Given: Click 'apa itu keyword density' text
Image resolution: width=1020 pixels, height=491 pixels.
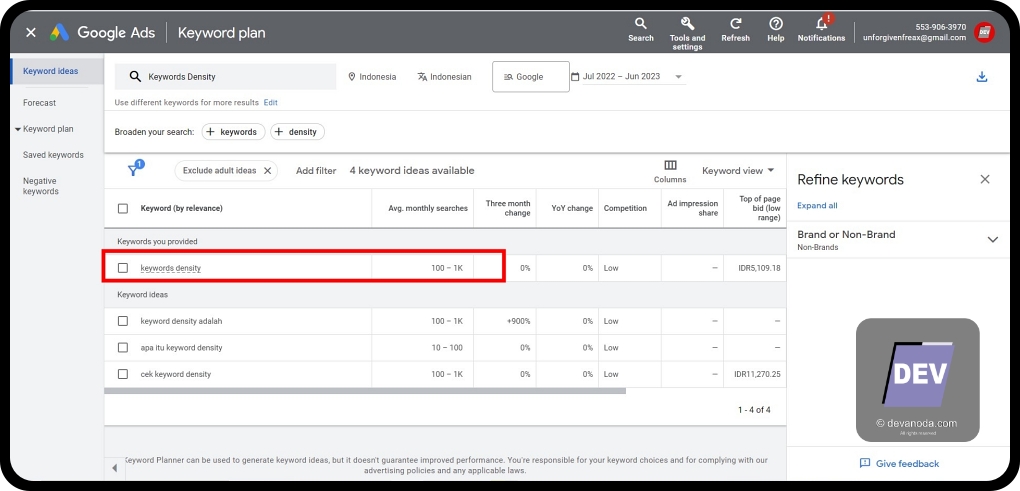Looking at the screenshot, I should pos(181,348).
